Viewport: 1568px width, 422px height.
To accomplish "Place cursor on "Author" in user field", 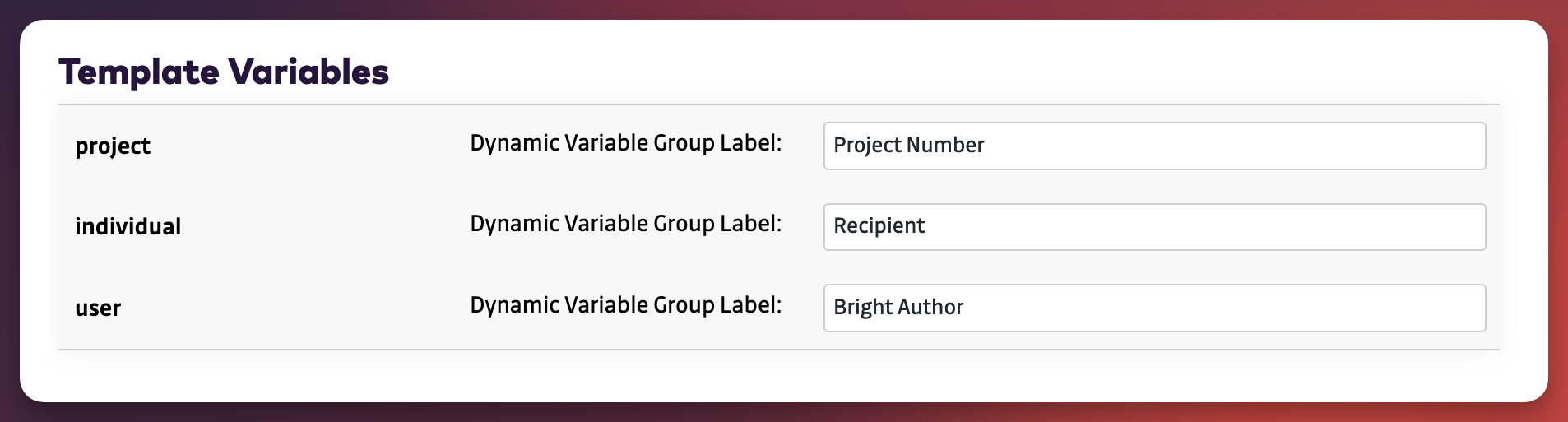I will click(931, 308).
